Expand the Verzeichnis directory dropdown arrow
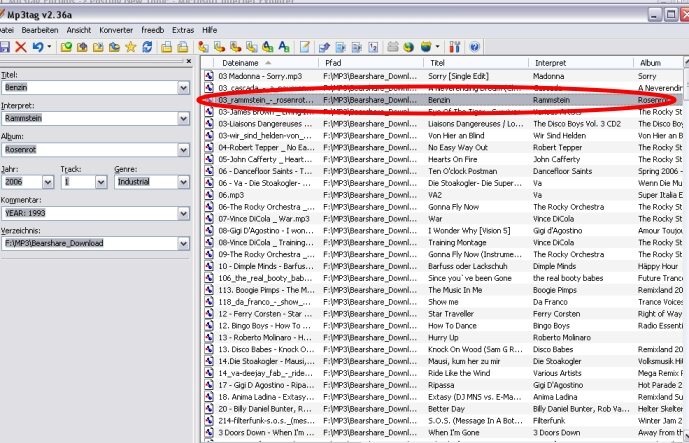The image size is (689, 443). tap(184, 243)
